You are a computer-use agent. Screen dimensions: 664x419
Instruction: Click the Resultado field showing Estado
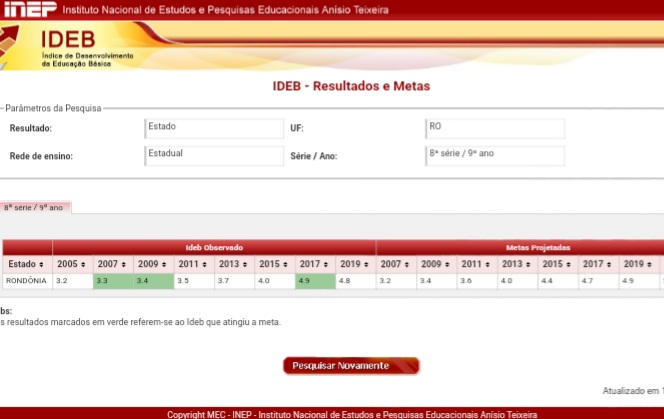(214, 128)
